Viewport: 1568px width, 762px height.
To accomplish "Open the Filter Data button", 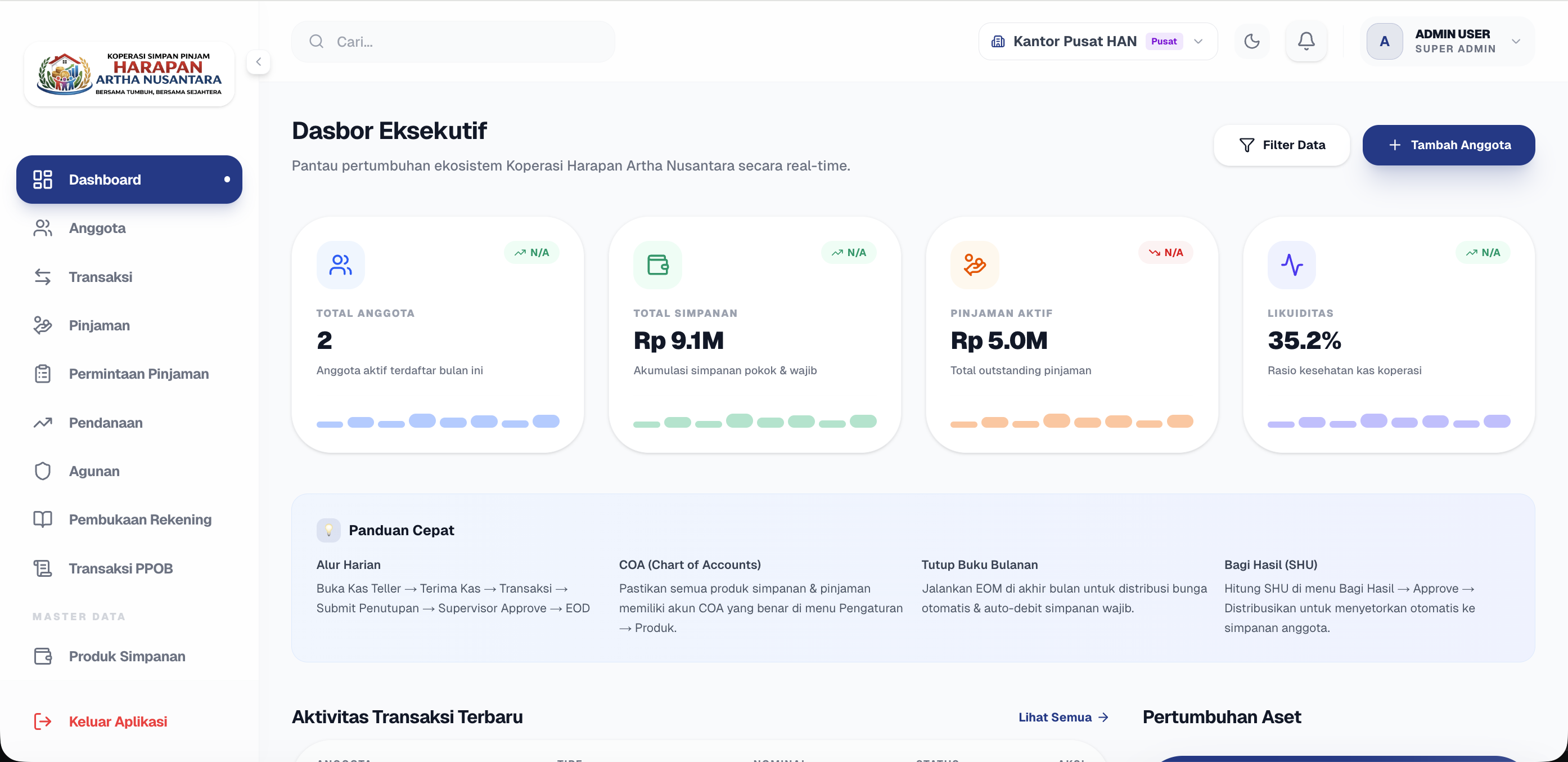I will (1281, 145).
